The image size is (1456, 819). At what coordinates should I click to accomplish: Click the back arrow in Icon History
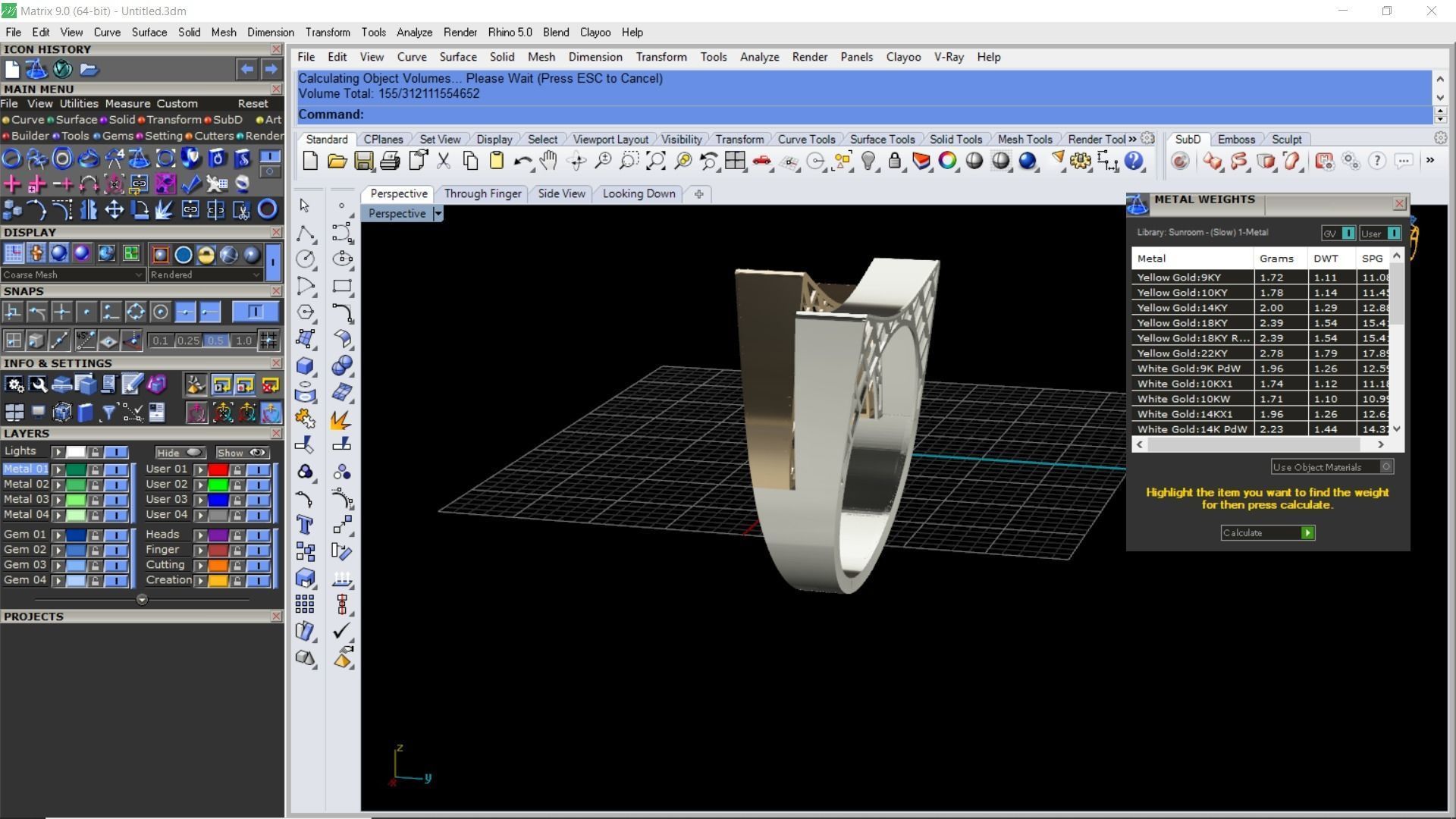246,69
